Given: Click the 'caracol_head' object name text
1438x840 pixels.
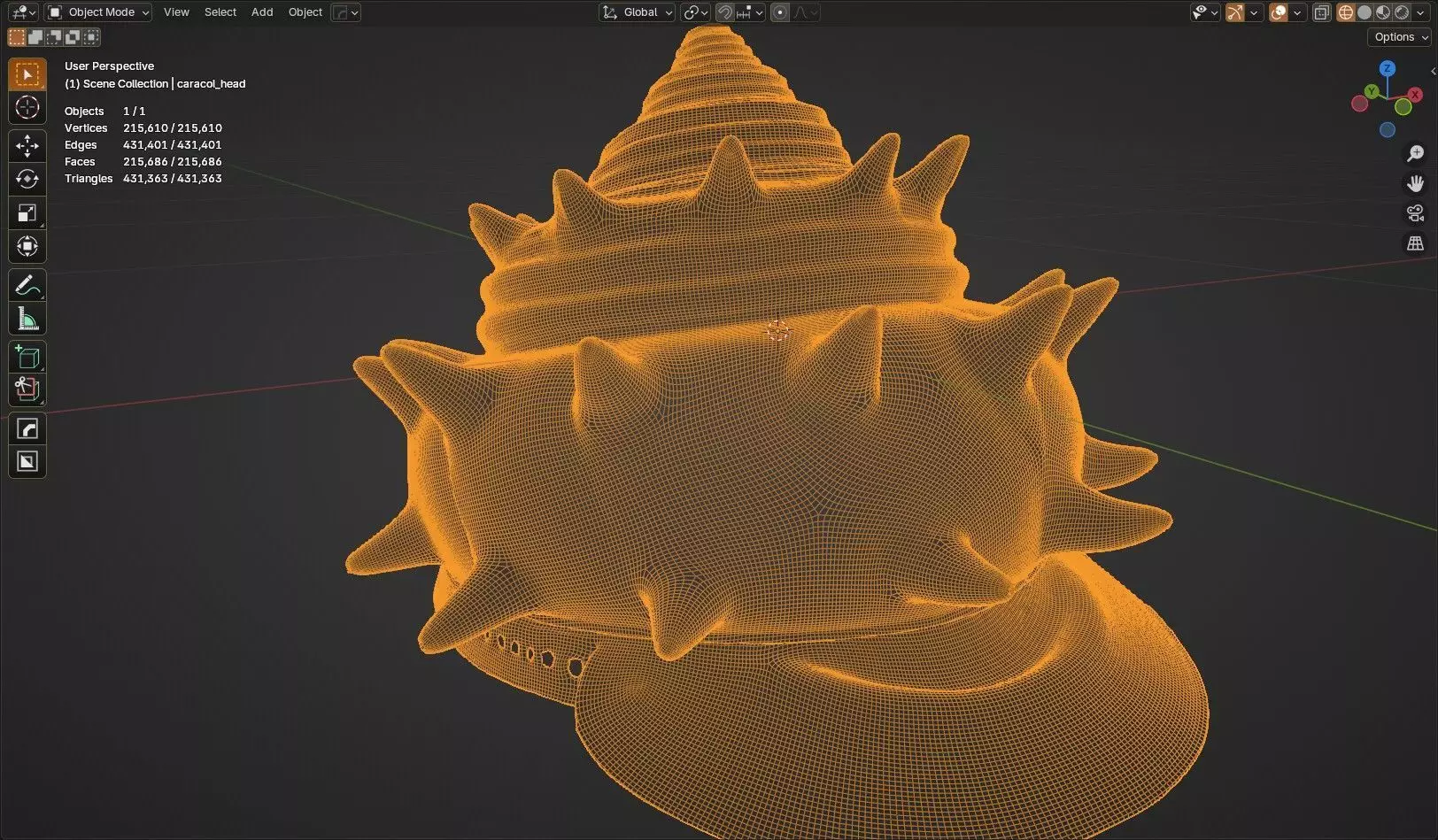Looking at the screenshot, I should point(211,84).
